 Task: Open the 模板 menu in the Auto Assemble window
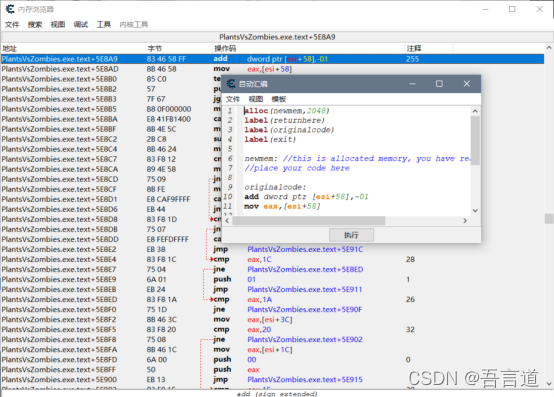click(x=279, y=99)
